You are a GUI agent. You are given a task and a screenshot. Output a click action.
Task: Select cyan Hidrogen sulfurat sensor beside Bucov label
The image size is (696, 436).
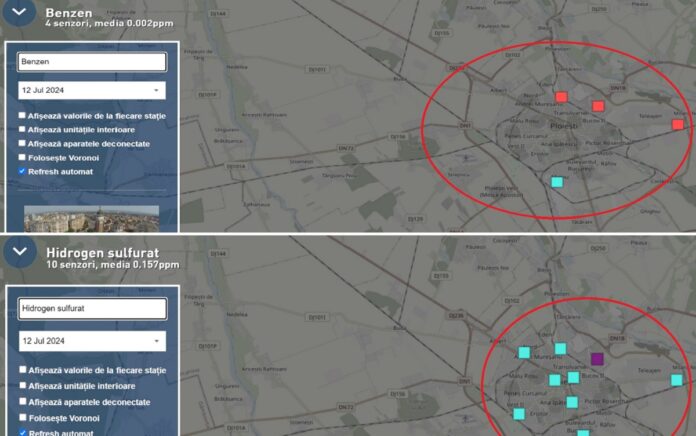[x=573, y=377]
